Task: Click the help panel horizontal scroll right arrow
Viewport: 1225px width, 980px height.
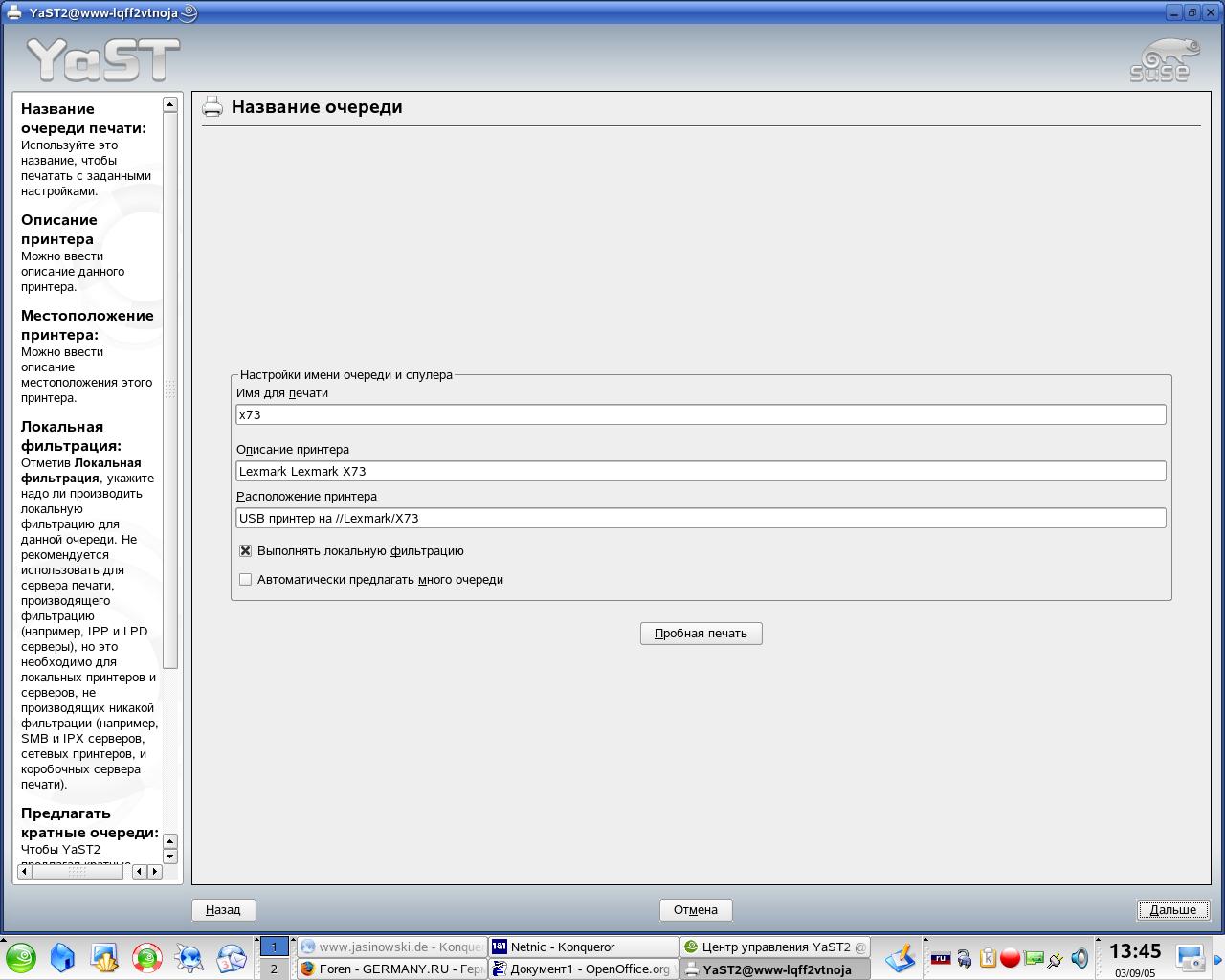Action: tap(155, 871)
